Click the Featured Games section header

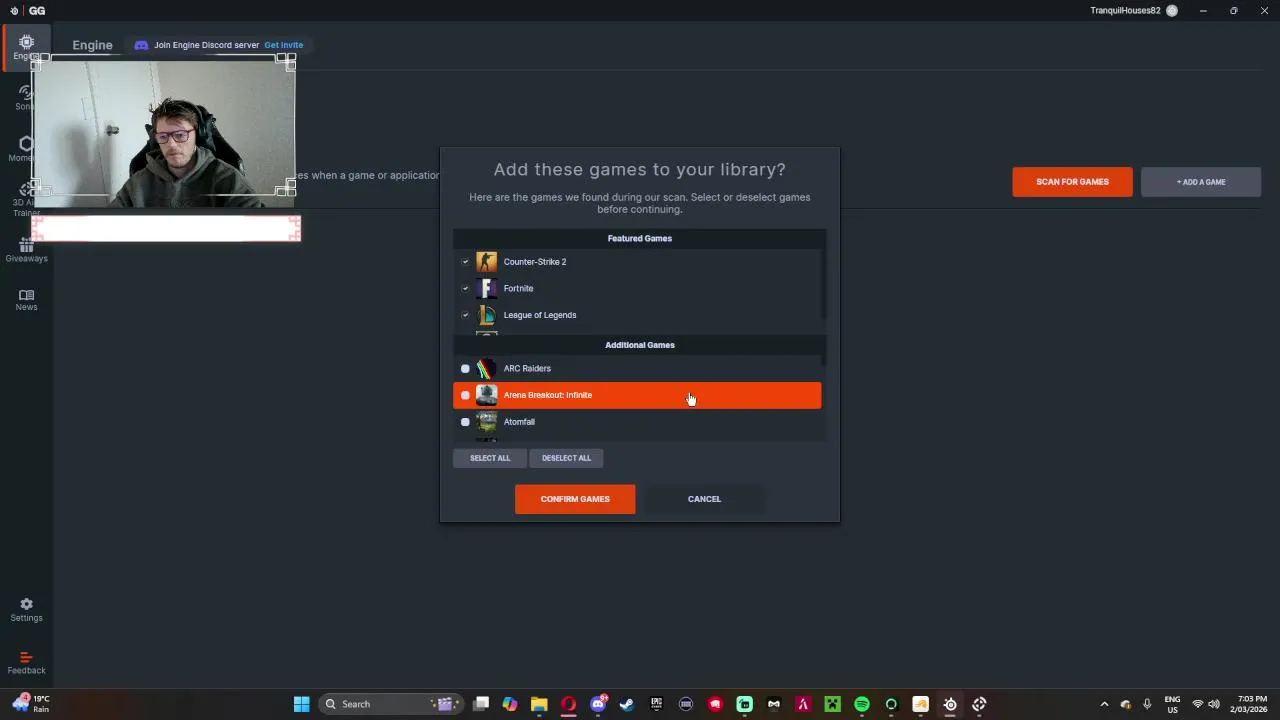click(x=640, y=238)
